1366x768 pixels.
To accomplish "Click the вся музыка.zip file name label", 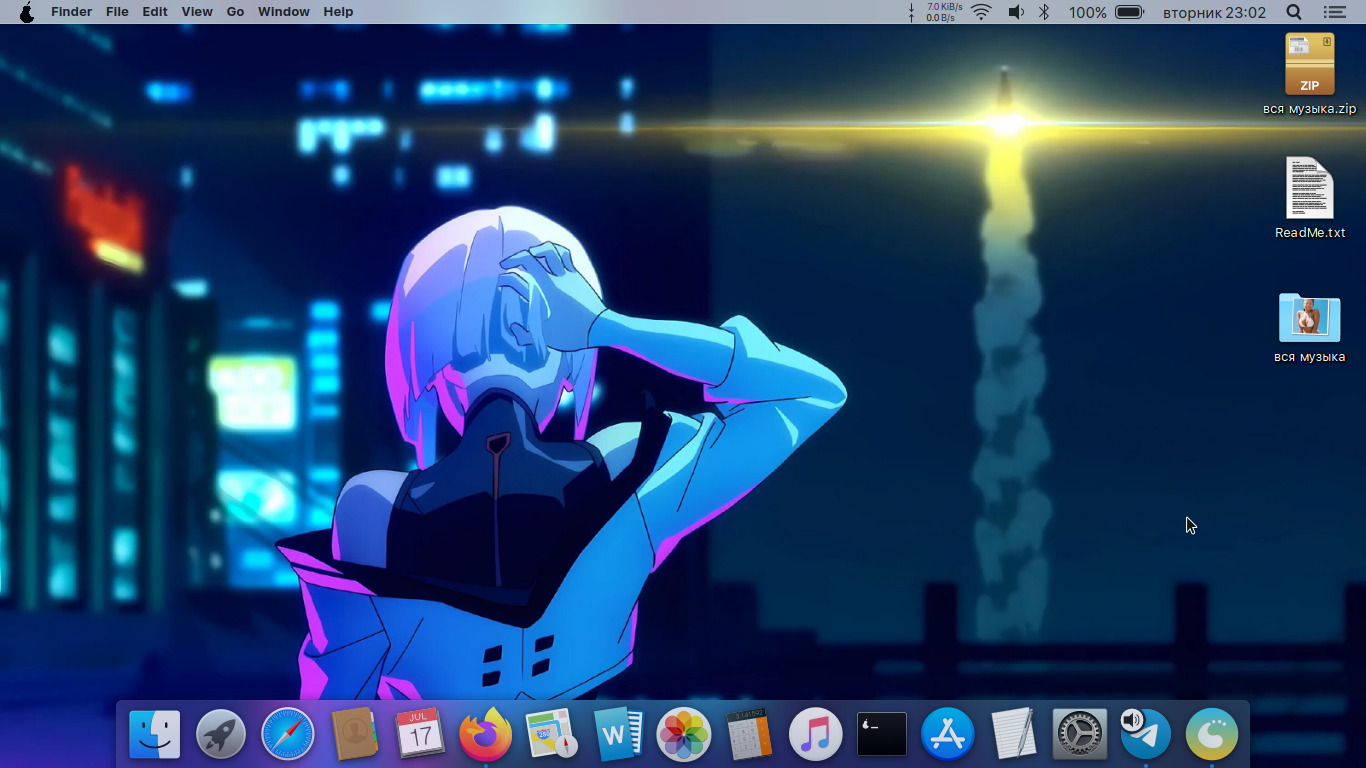I will 1310,109.
